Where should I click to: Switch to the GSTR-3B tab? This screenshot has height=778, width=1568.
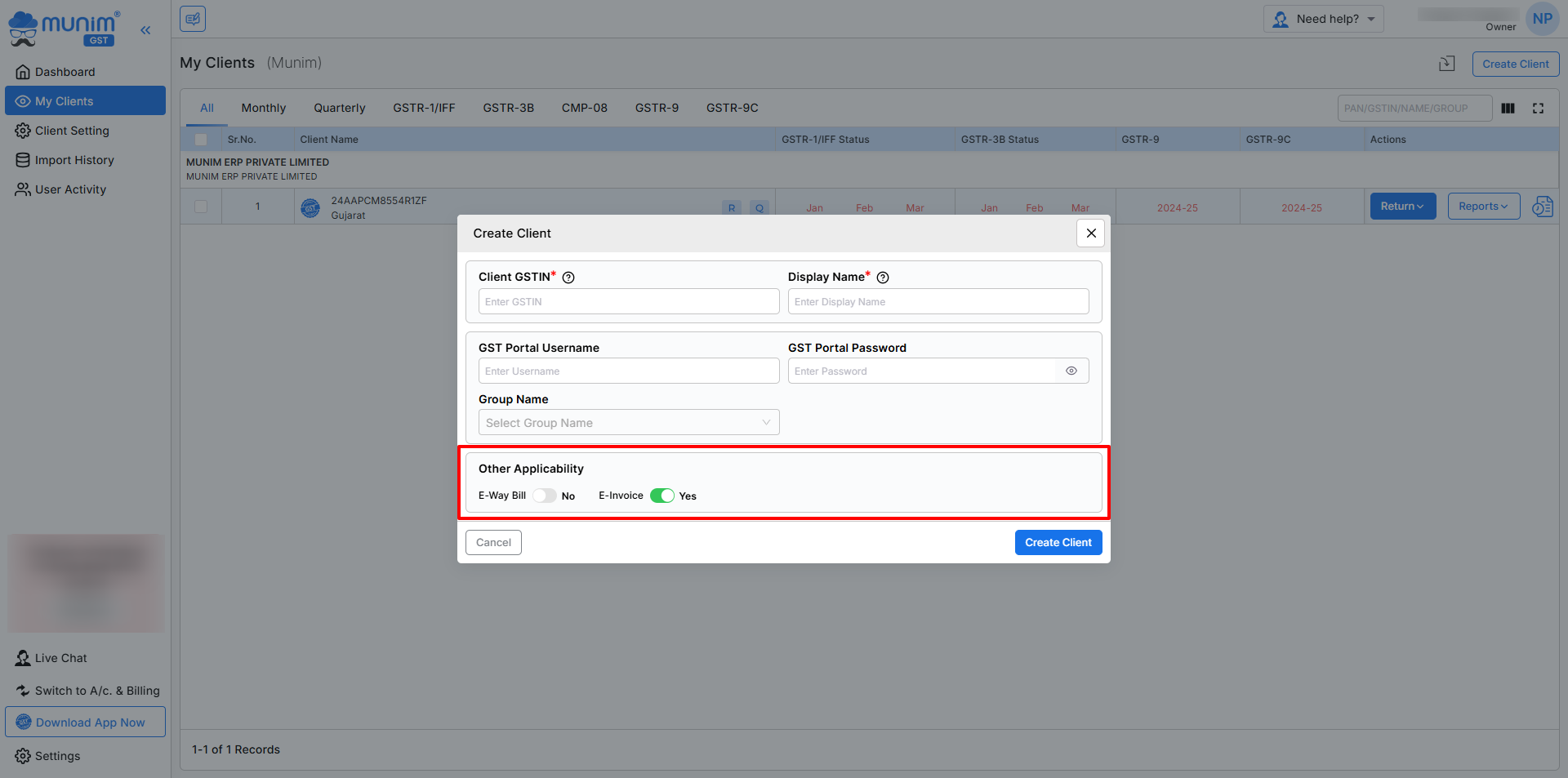click(x=508, y=108)
